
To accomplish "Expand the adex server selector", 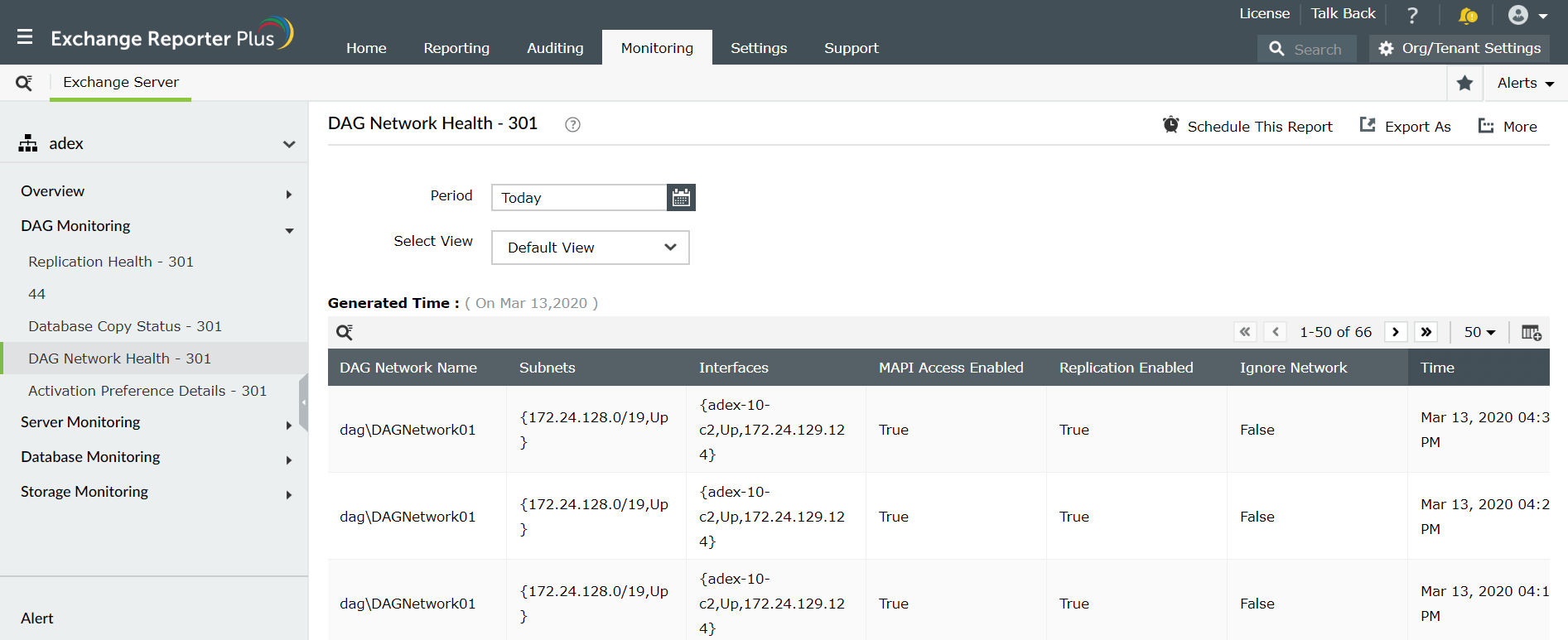I will click(x=289, y=144).
